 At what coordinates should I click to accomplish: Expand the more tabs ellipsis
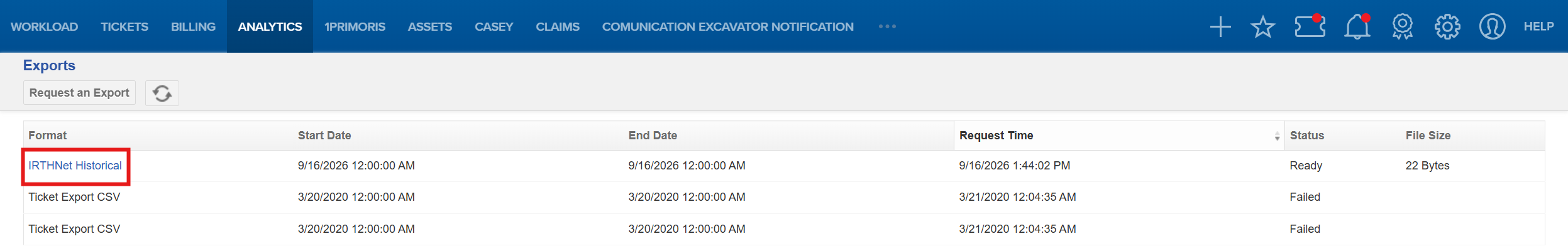[887, 26]
